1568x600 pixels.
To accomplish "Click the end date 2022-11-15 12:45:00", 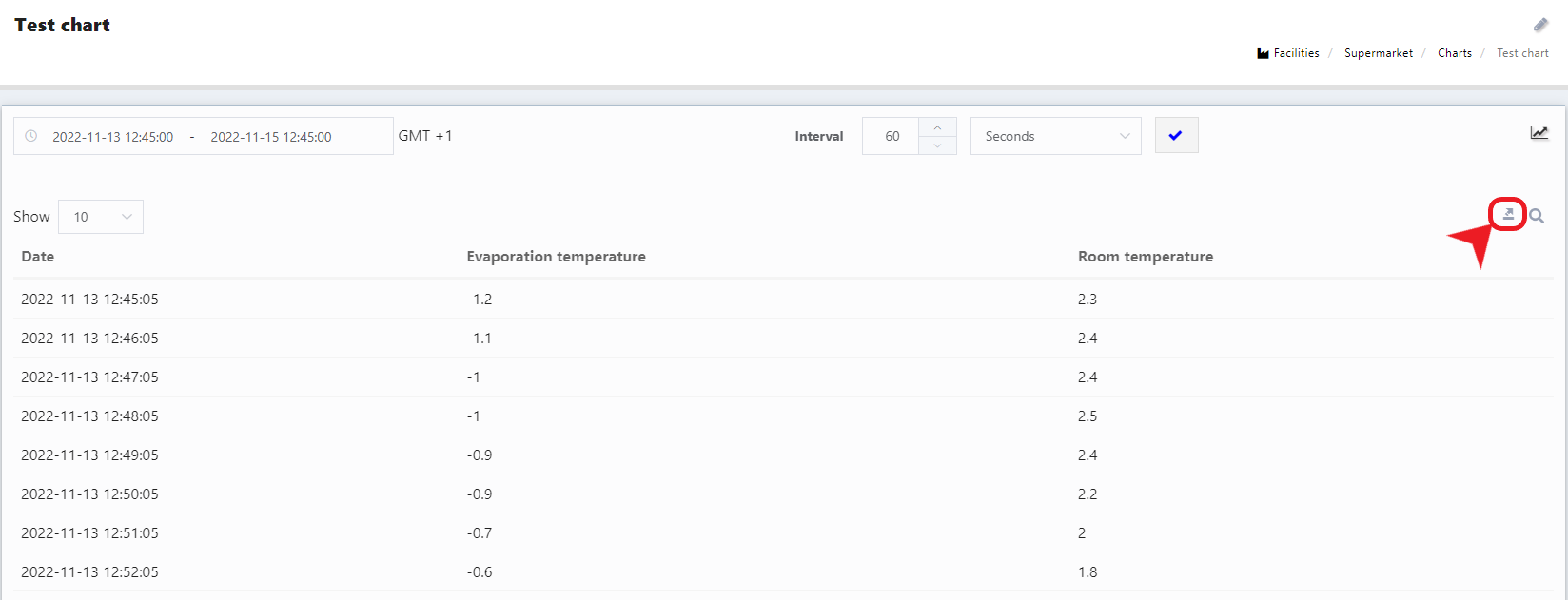I will (x=271, y=137).
